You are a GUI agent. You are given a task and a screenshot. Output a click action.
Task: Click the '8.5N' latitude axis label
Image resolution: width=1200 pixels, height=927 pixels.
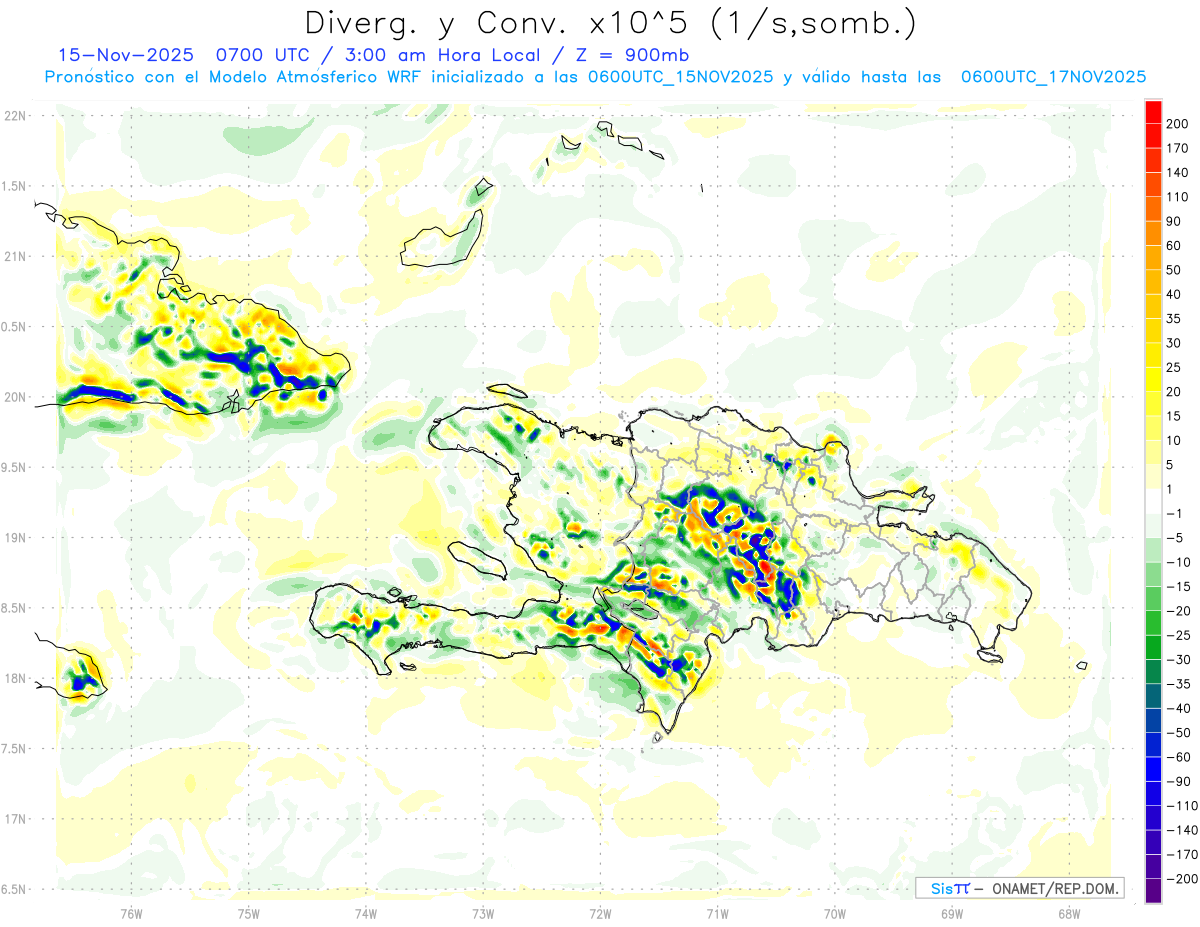click(x=14, y=608)
